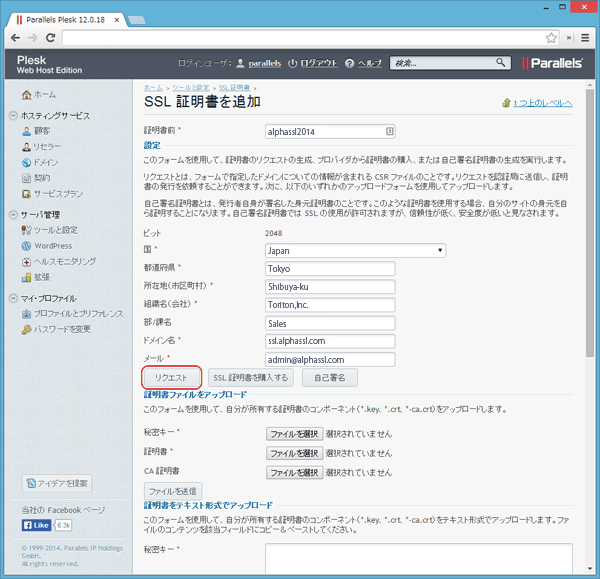Click the home icon in the sidebar
The image size is (600, 579).
click(x=26, y=95)
